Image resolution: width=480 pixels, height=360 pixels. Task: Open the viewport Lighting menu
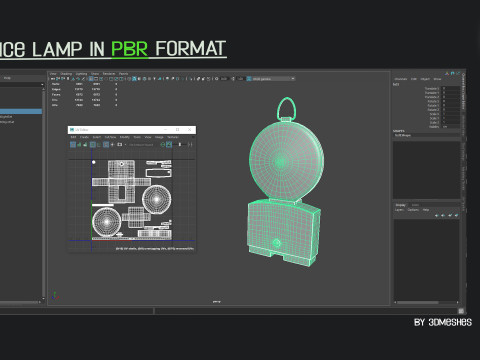coord(81,74)
